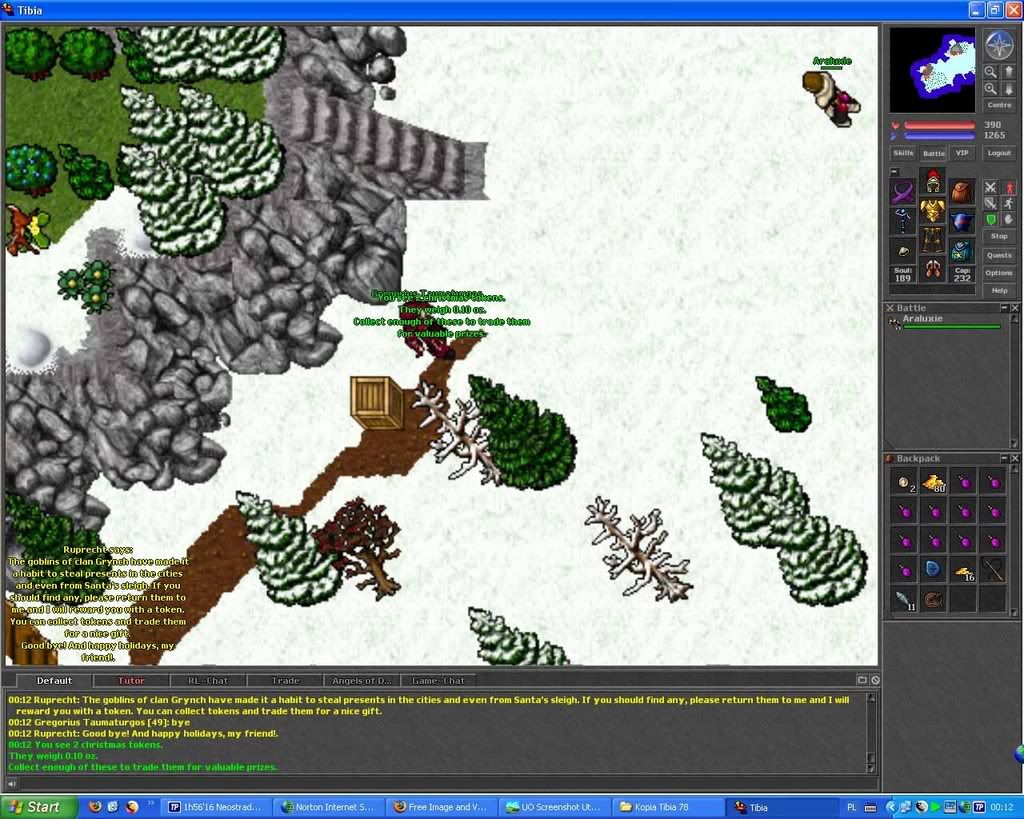Select the boots equipment slot
The width and height of the screenshot is (1024, 819).
pos(933,268)
